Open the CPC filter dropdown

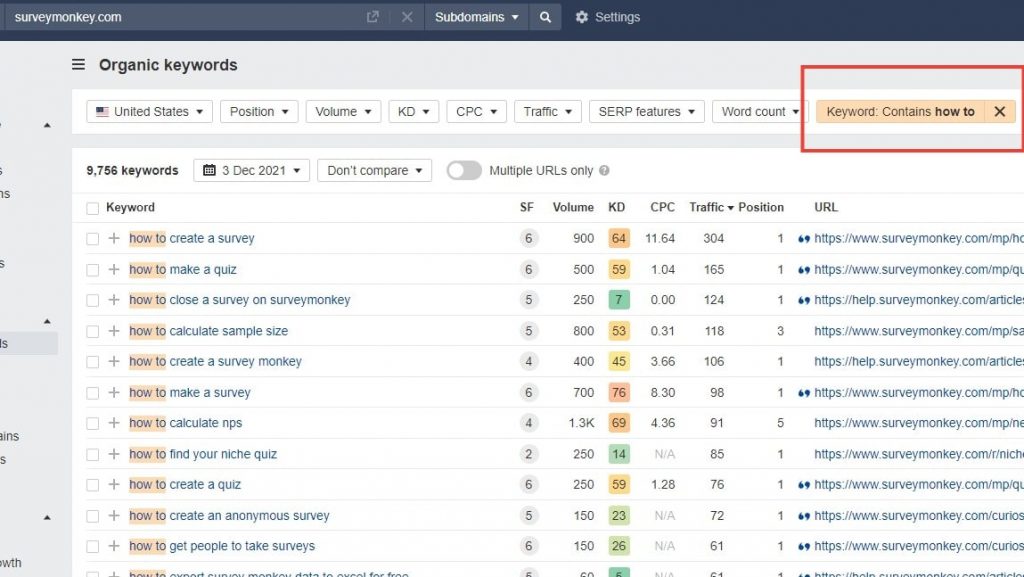click(x=476, y=112)
